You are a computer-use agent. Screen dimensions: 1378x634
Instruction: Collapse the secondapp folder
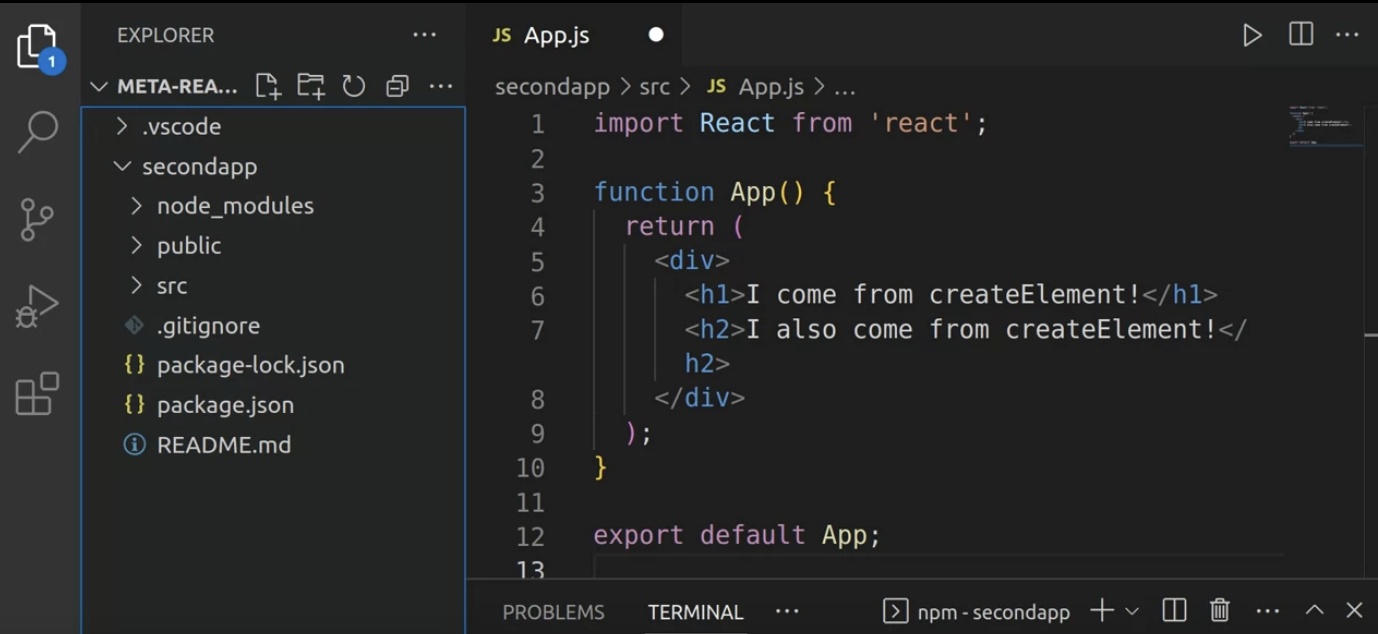(x=122, y=166)
